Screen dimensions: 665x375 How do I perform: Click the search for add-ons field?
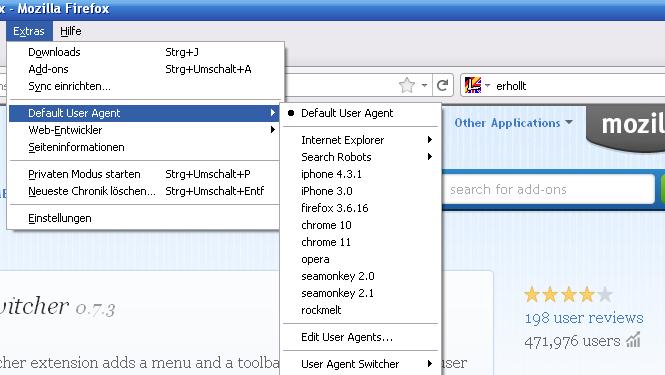549,189
